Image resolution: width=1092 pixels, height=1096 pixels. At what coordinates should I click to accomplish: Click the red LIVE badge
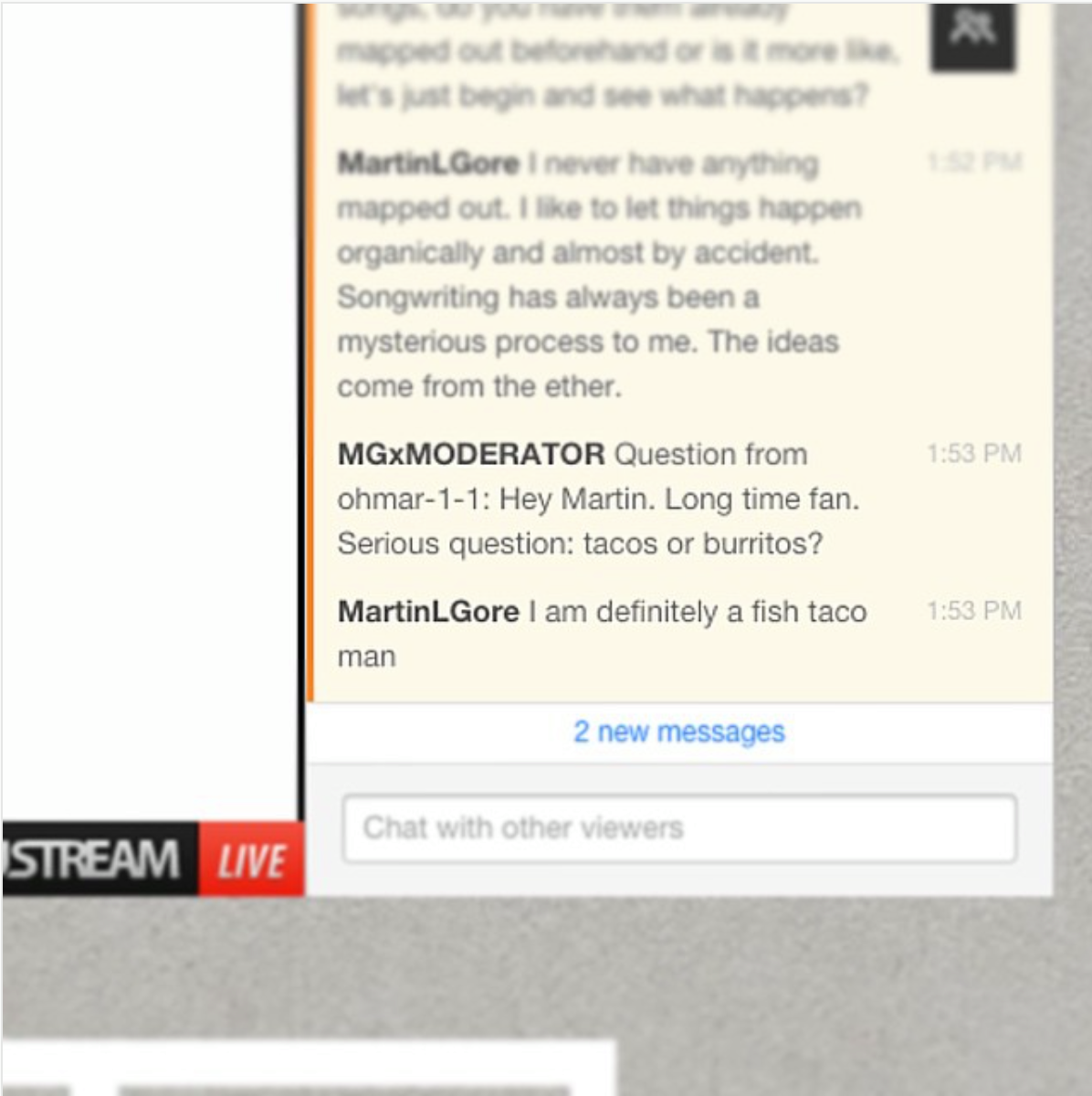pos(251,859)
